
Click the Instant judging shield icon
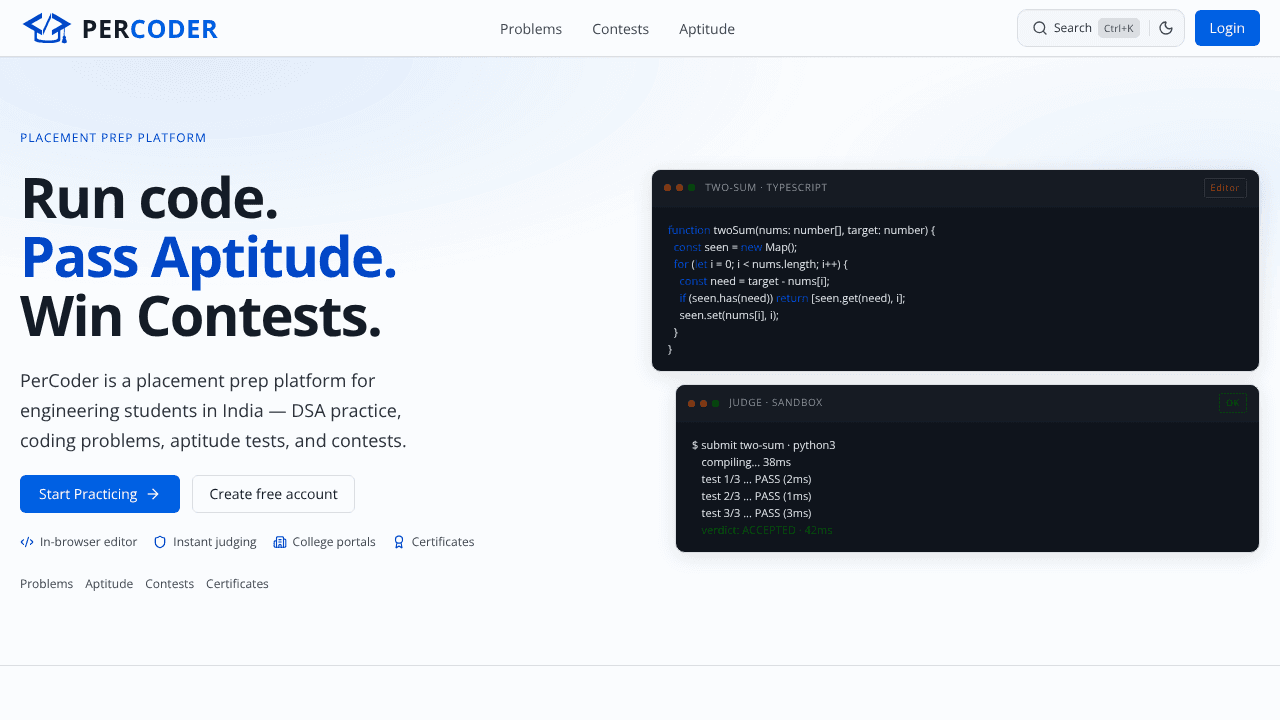coord(160,542)
